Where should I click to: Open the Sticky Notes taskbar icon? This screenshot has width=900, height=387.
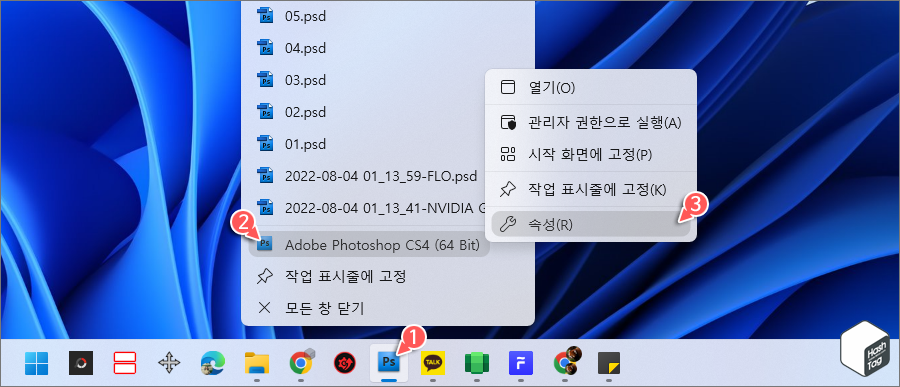[x=609, y=363]
